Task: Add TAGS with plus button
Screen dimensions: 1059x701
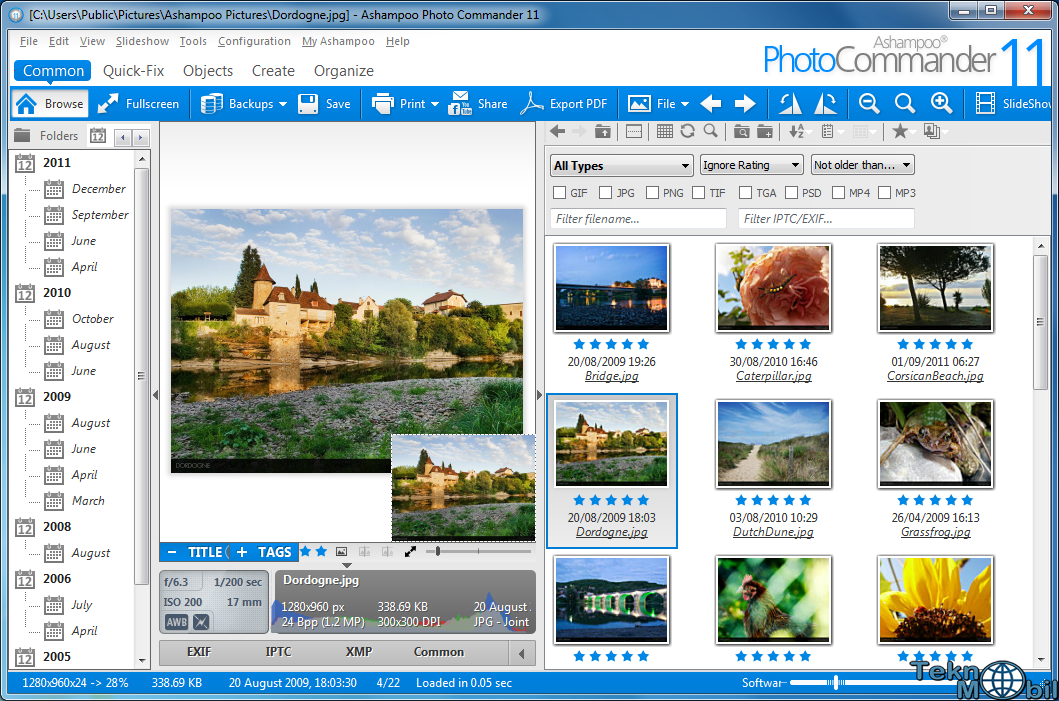Action: click(x=242, y=552)
